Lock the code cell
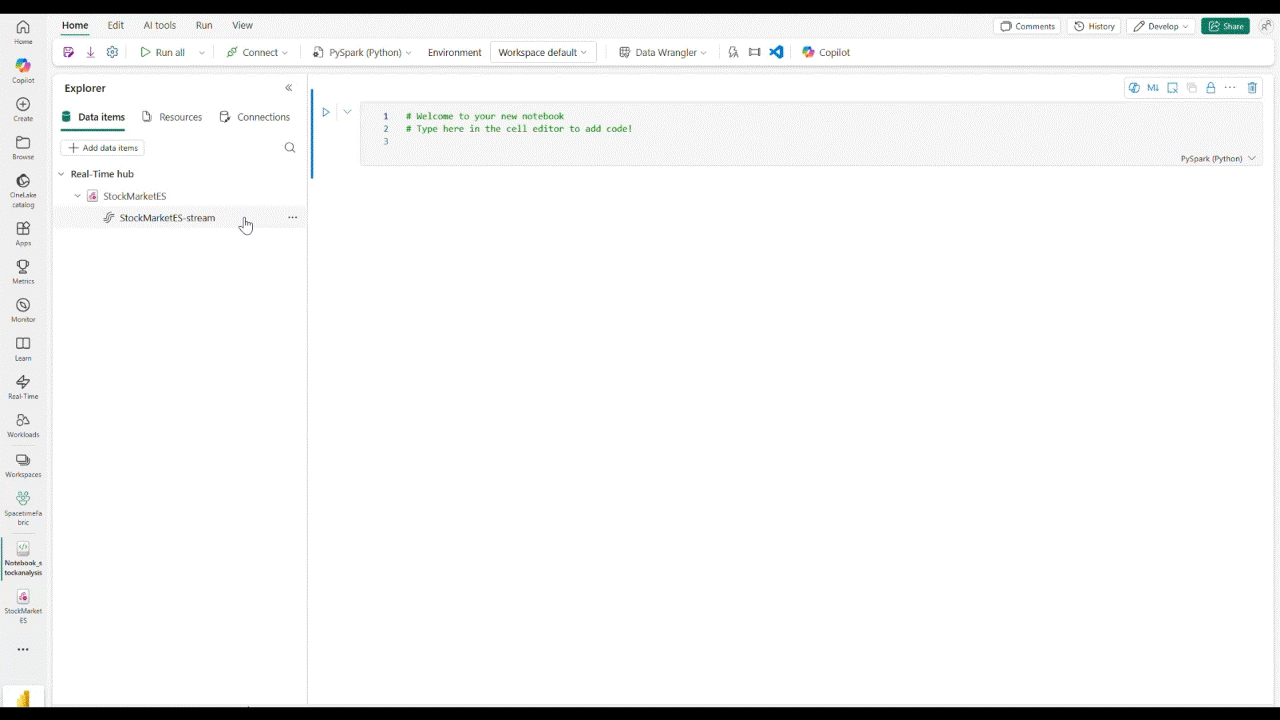 [1210, 88]
